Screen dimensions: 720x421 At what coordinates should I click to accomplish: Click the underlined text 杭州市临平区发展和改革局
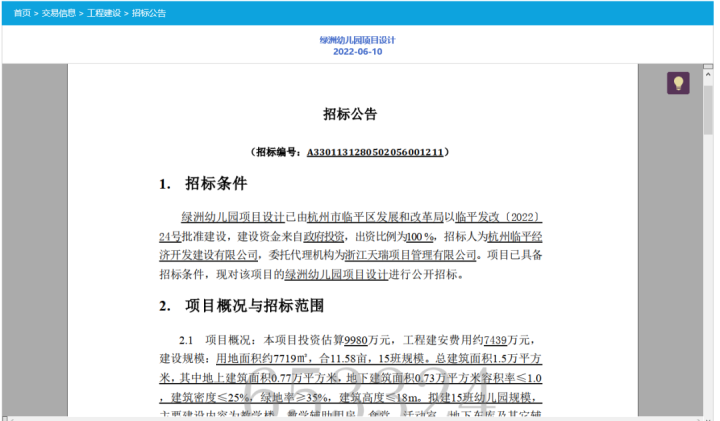pos(376,217)
